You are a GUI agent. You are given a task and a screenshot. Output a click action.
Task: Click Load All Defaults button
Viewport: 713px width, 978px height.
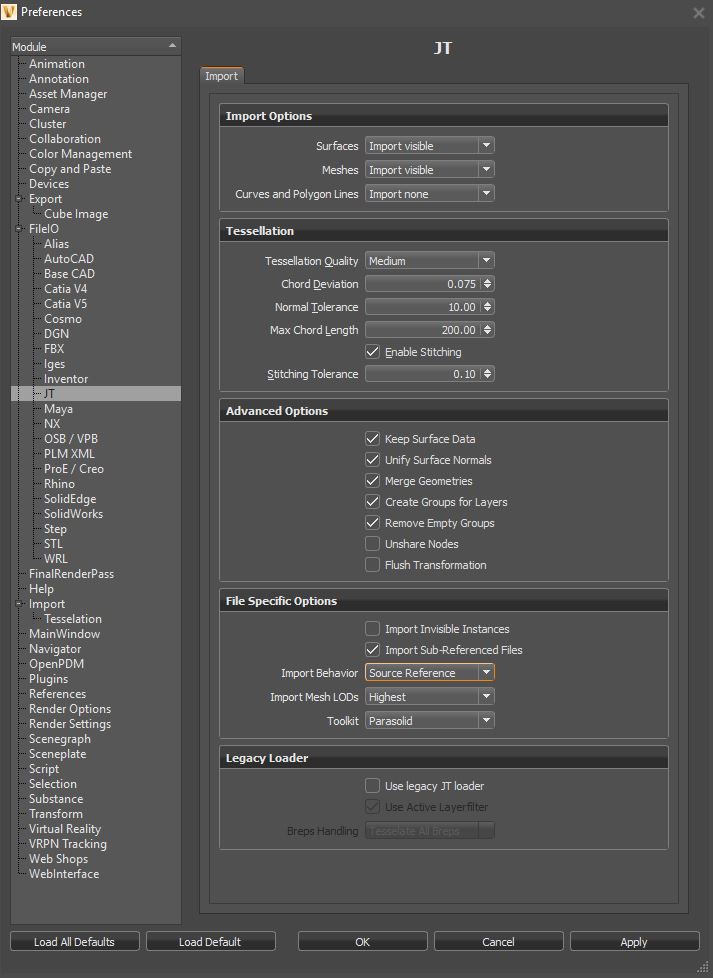click(74, 942)
